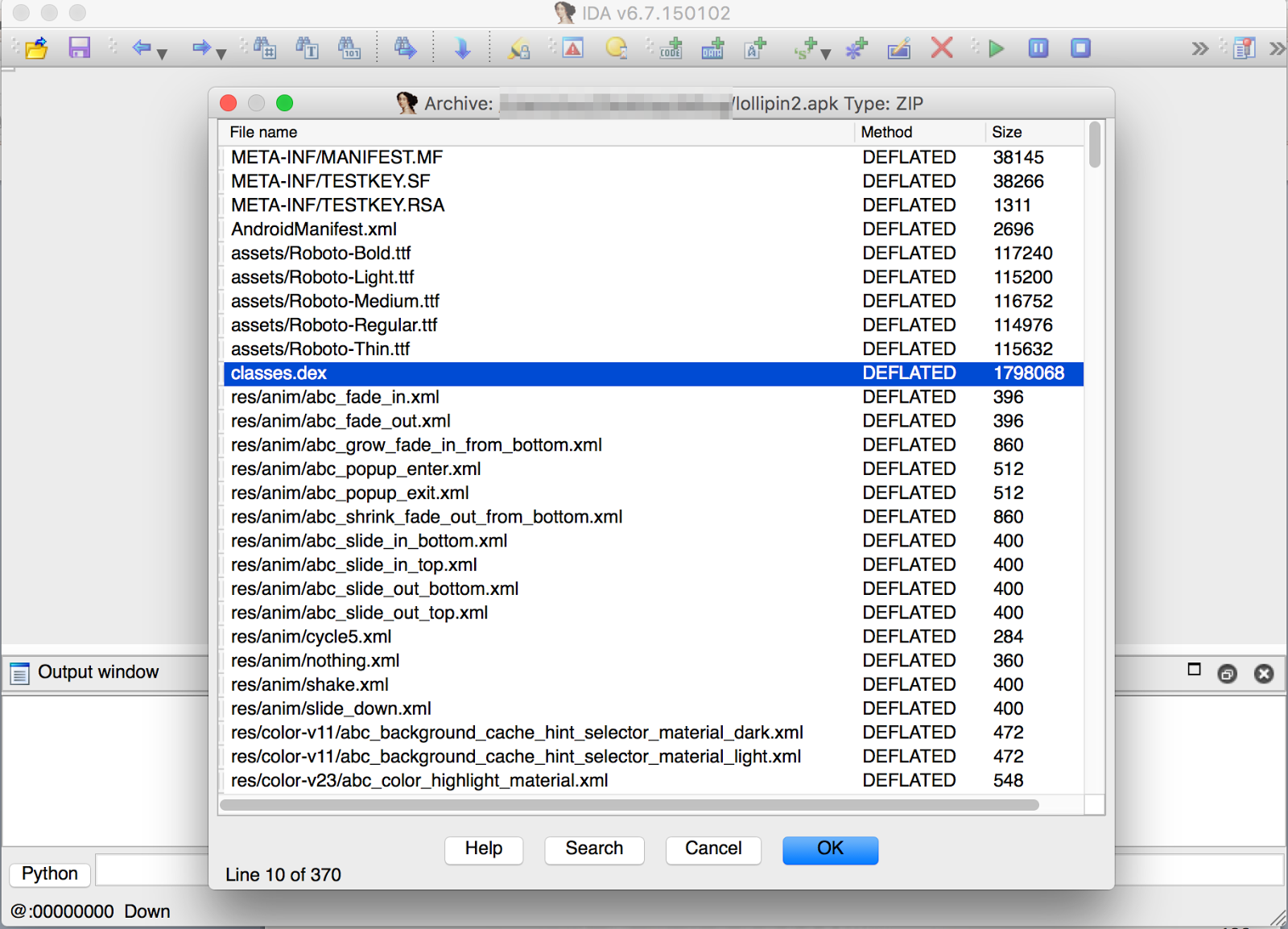This screenshot has width=1288, height=929.
Task: Pause process with the blue pause icon
Action: 1038,48
